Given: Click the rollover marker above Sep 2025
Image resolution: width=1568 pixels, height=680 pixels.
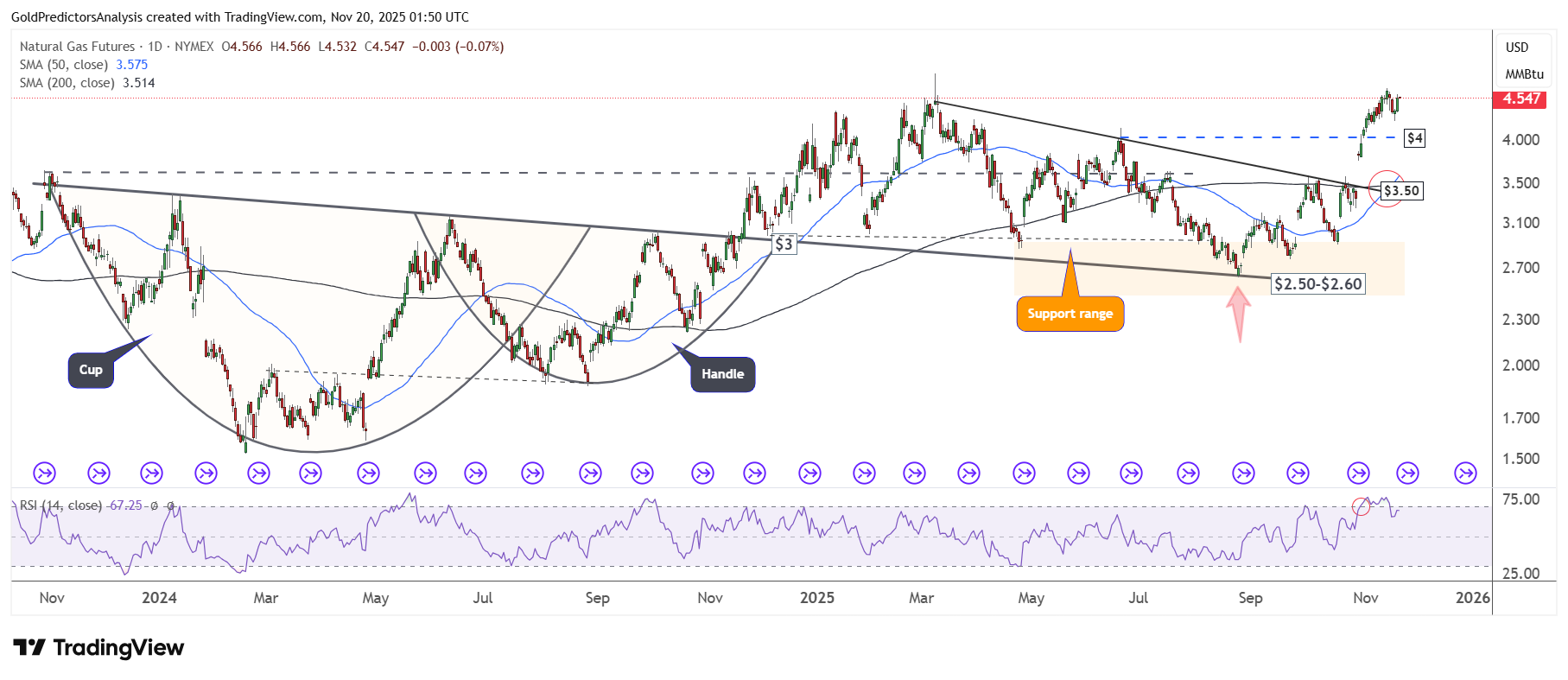Looking at the screenshot, I should [x=1243, y=473].
